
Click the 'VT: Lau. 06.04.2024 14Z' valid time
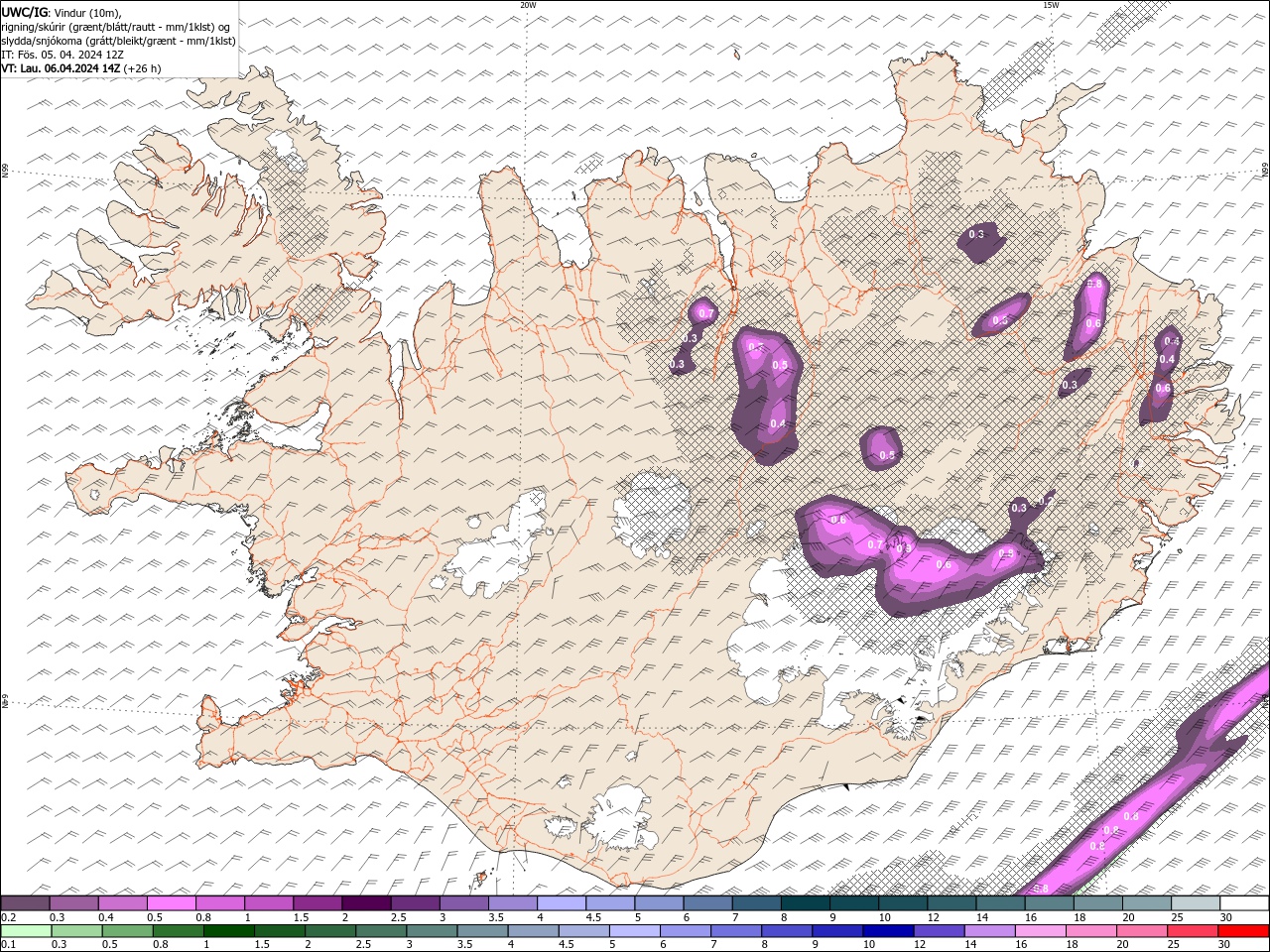coord(61,68)
